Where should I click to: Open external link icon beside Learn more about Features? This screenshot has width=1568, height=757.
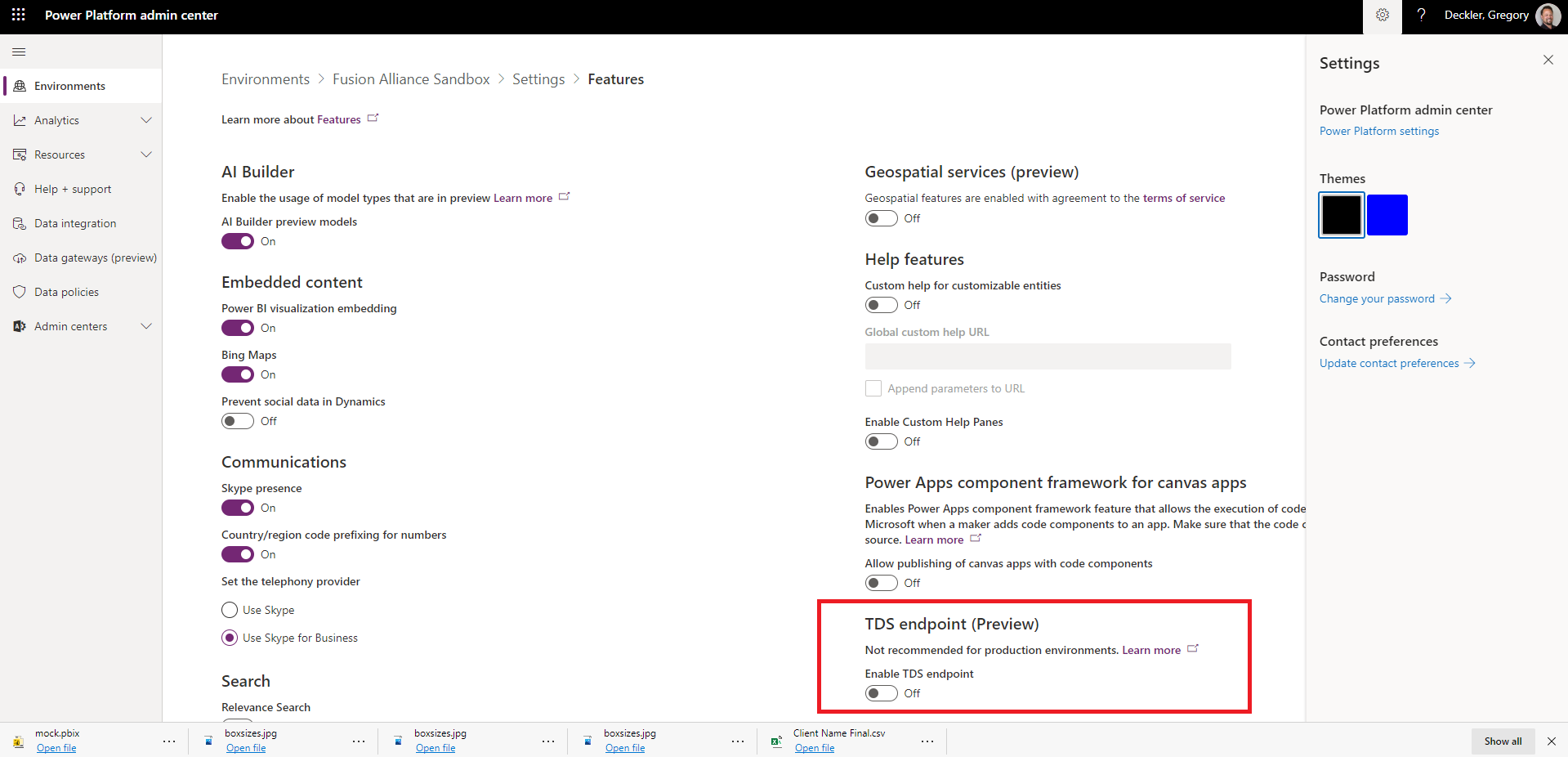click(x=373, y=119)
